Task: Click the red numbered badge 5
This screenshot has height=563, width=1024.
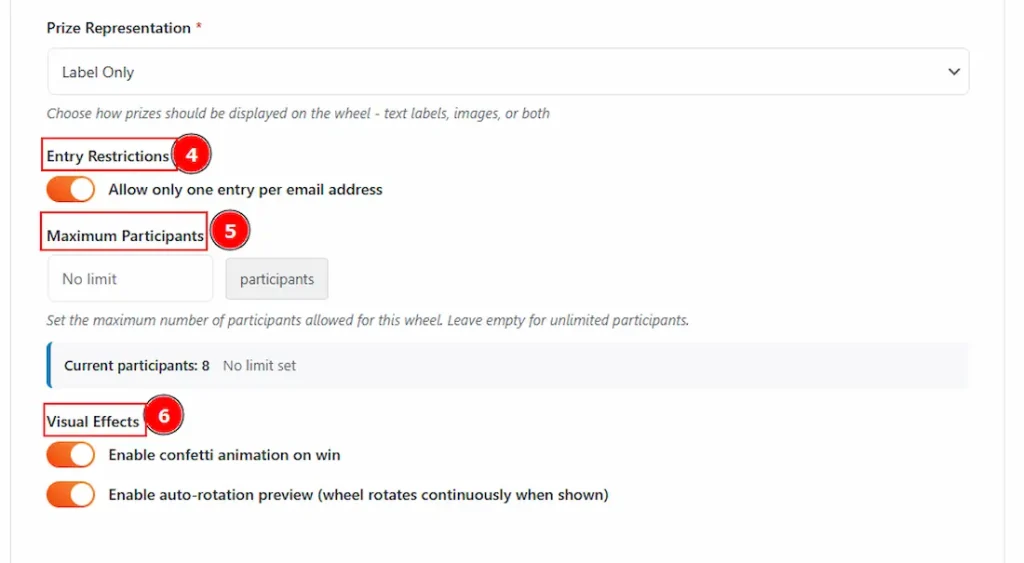Action: click(x=229, y=232)
